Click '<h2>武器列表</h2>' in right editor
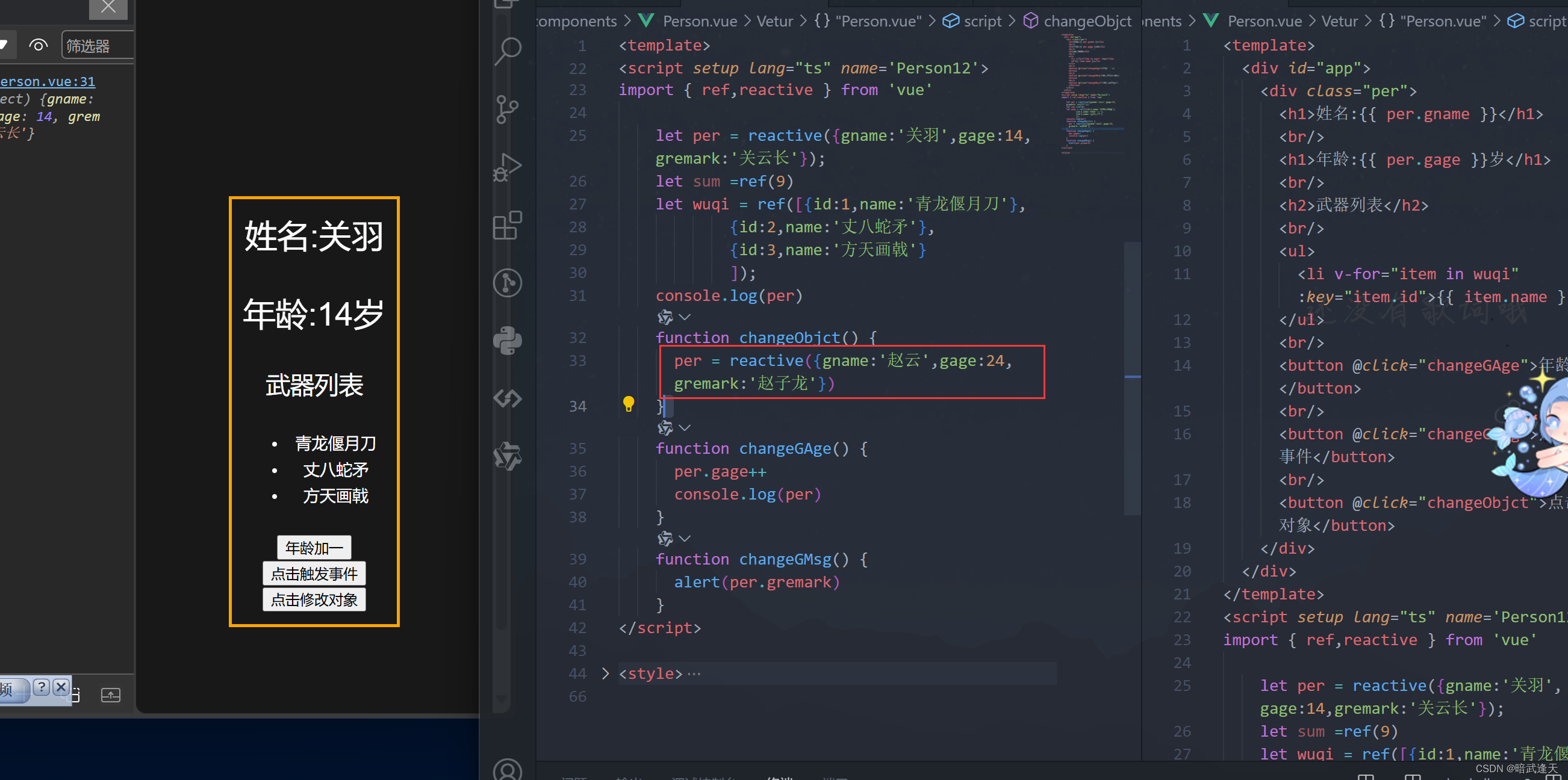 (x=1354, y=205)
